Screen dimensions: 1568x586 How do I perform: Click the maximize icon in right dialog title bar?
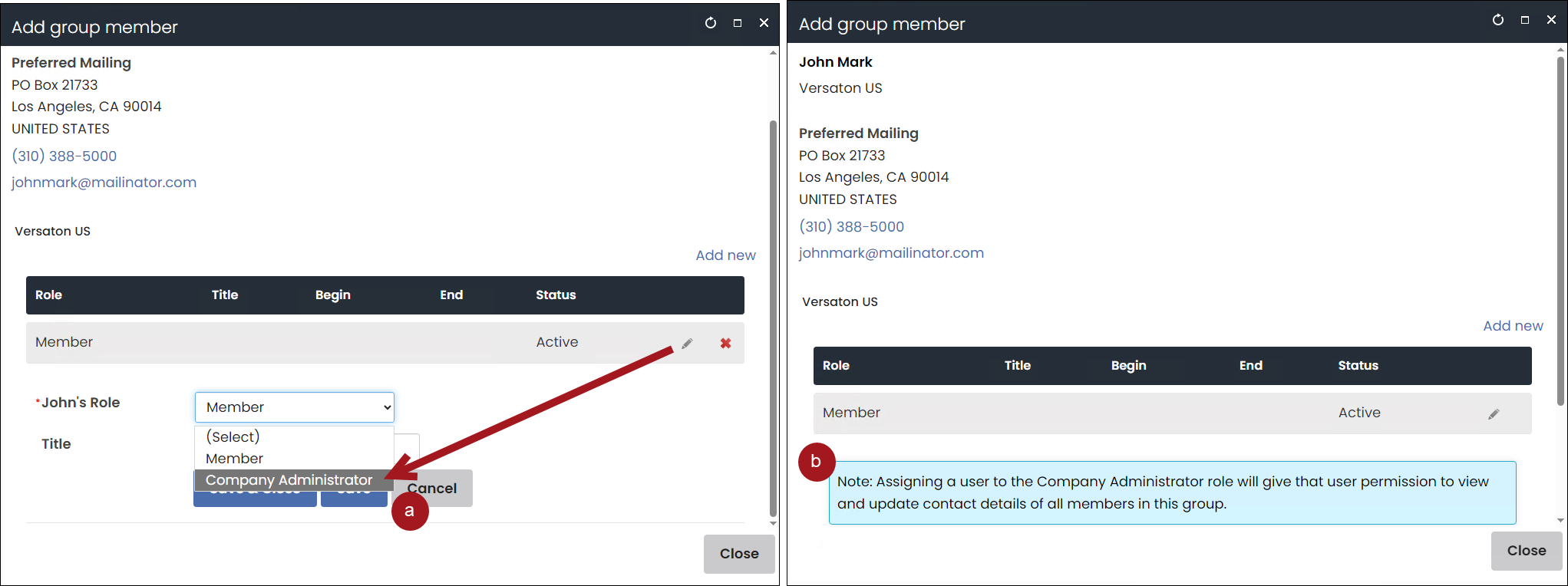pos(1525,20)
